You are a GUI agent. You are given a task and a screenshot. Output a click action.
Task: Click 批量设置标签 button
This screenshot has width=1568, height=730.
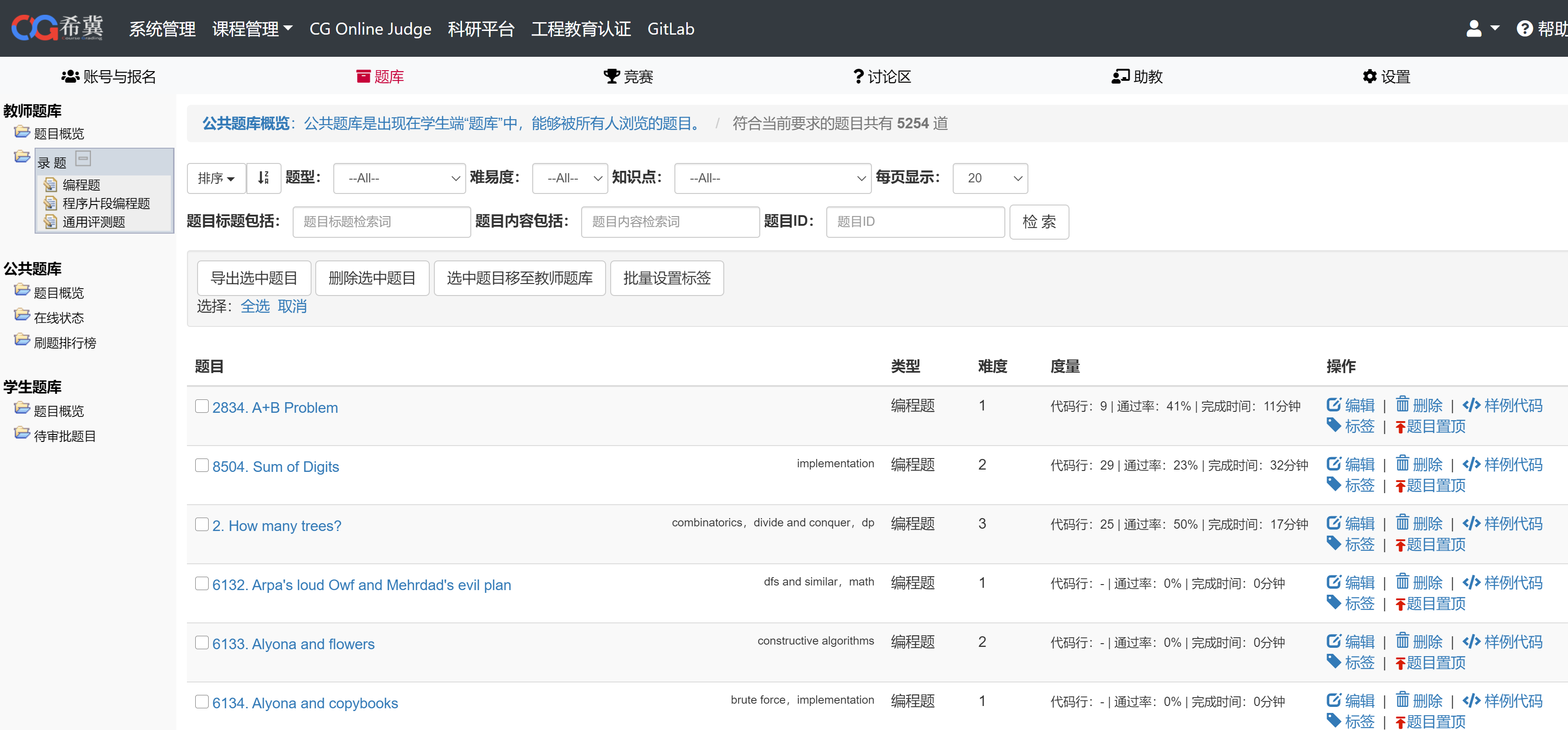tap(667, 278)
